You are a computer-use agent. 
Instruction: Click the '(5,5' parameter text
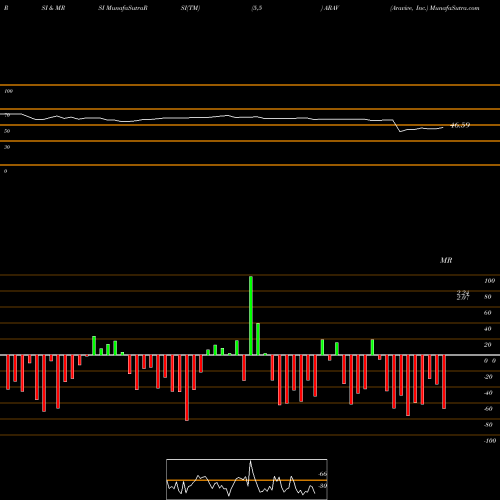click(257, 8)
